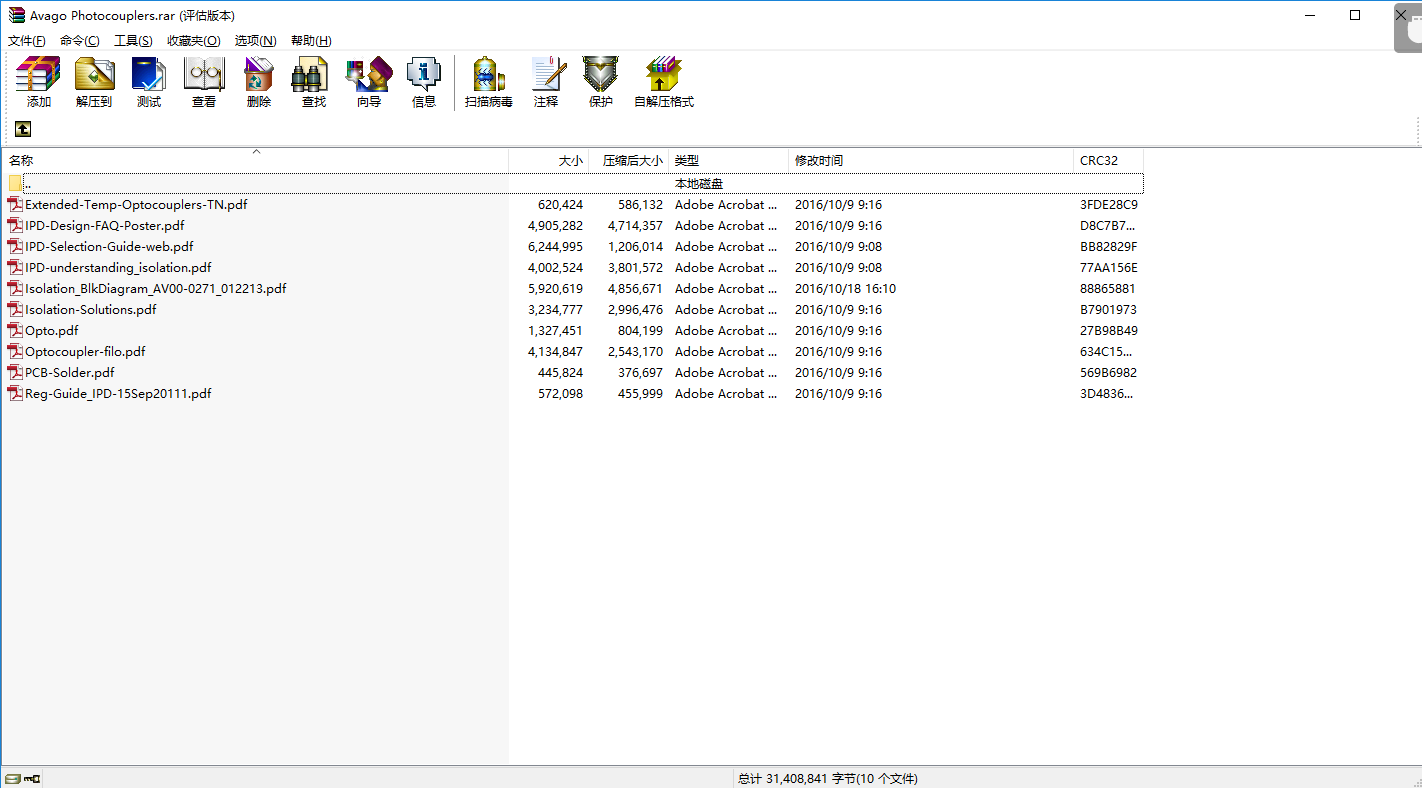This screenshot has width=1422, height=788.
Task: Click PDF icon of IPD-understanding_isolation.pdf
Action: 15,267
